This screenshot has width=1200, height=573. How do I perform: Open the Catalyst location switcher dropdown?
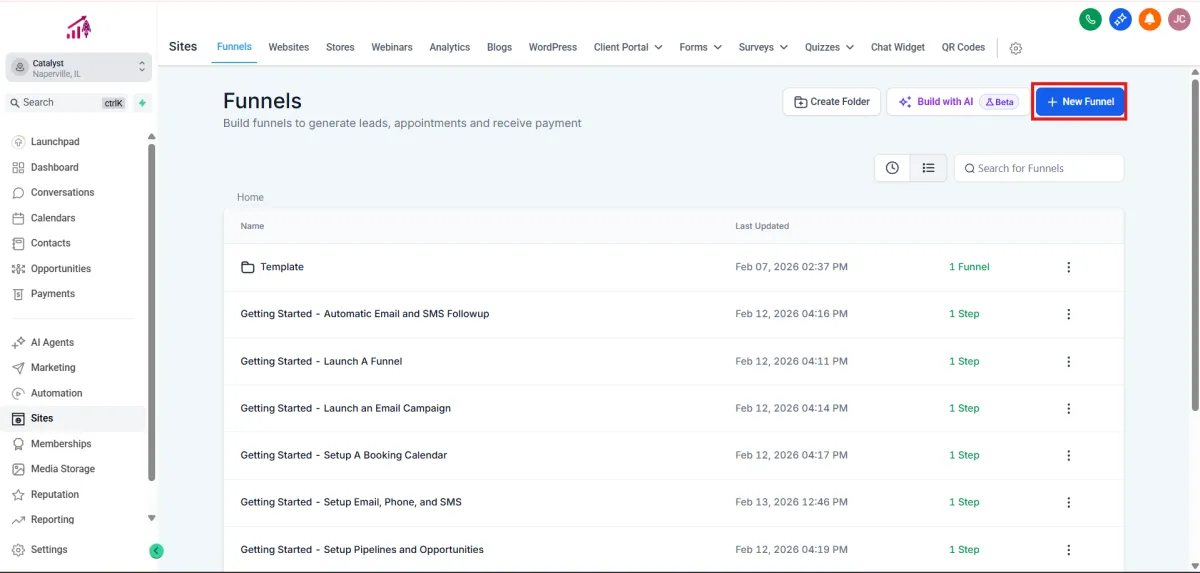pyautogui.click(x=79, y=67)
